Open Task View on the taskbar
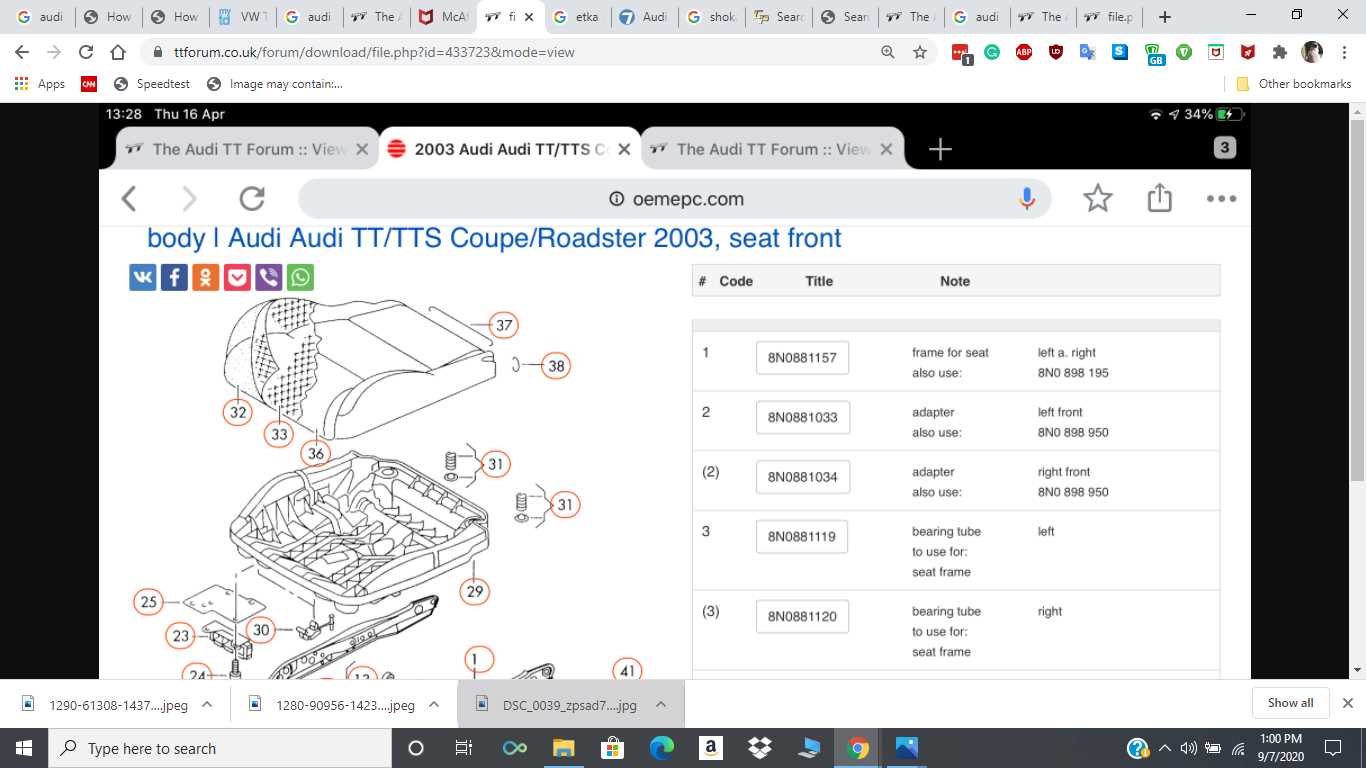1366x768 pixels. coord(464,748)
